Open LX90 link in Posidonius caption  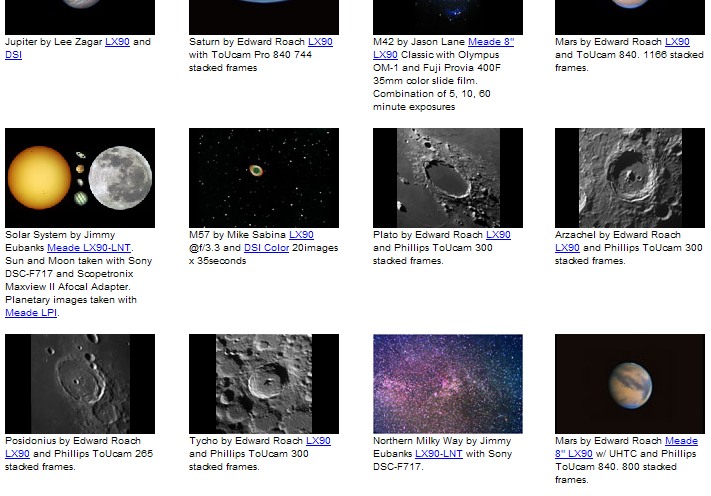pyautogui.click(x=17, y=454)
